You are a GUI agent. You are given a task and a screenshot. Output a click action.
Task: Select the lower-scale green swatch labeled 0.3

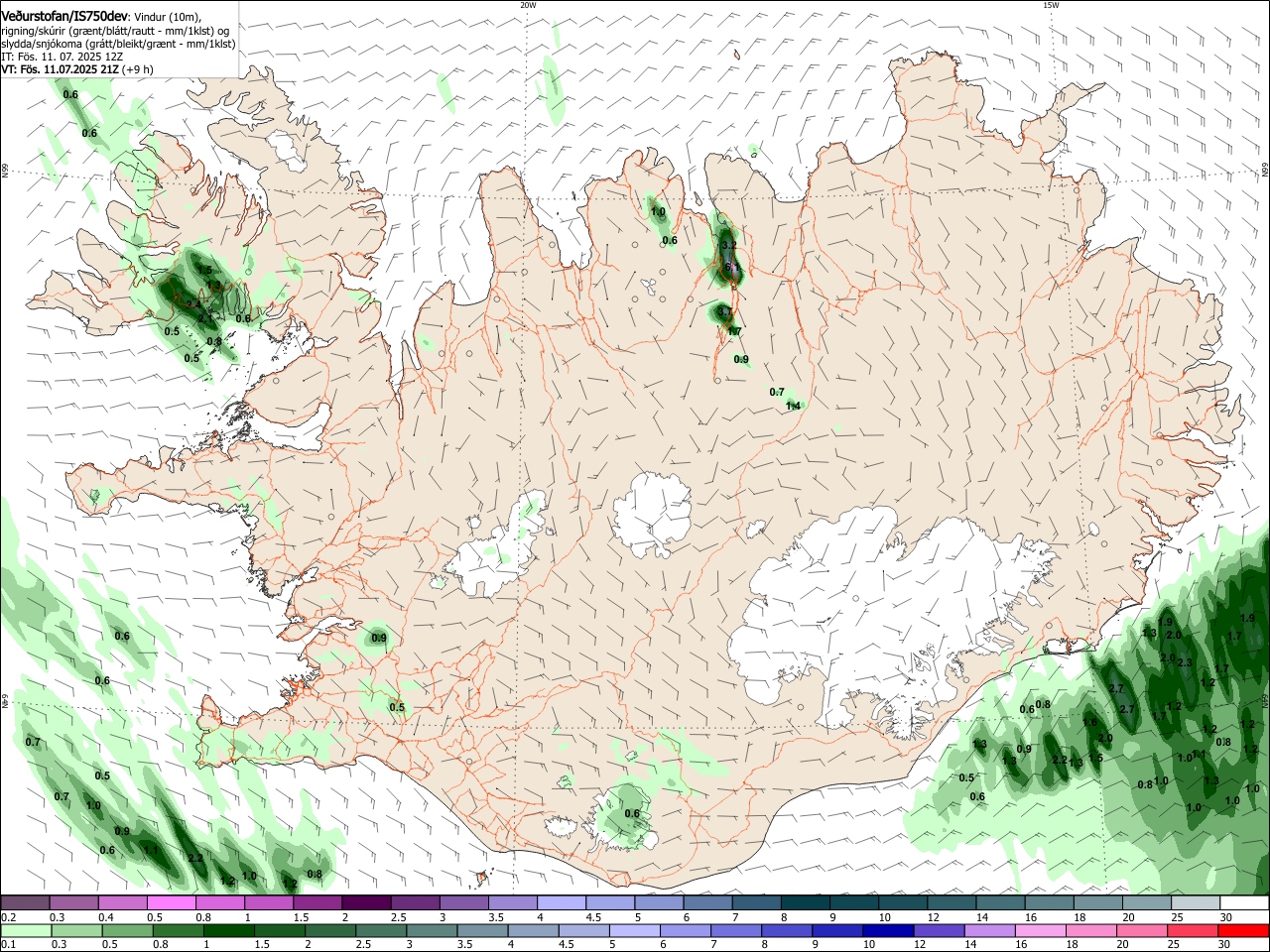coord(76,931)
